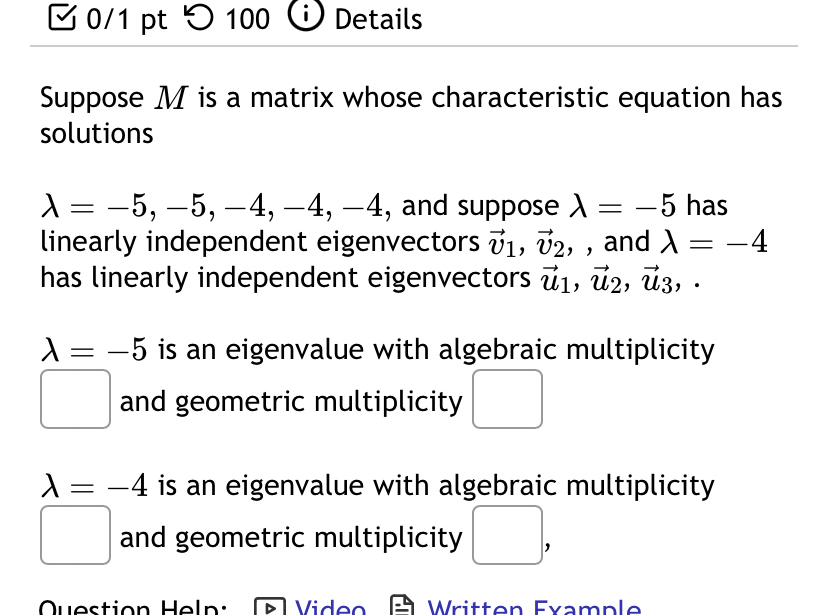Click the algebraic multiplicity box for lambda equals -5
Screen dimensions: 828x615
[x=75, y=398]
